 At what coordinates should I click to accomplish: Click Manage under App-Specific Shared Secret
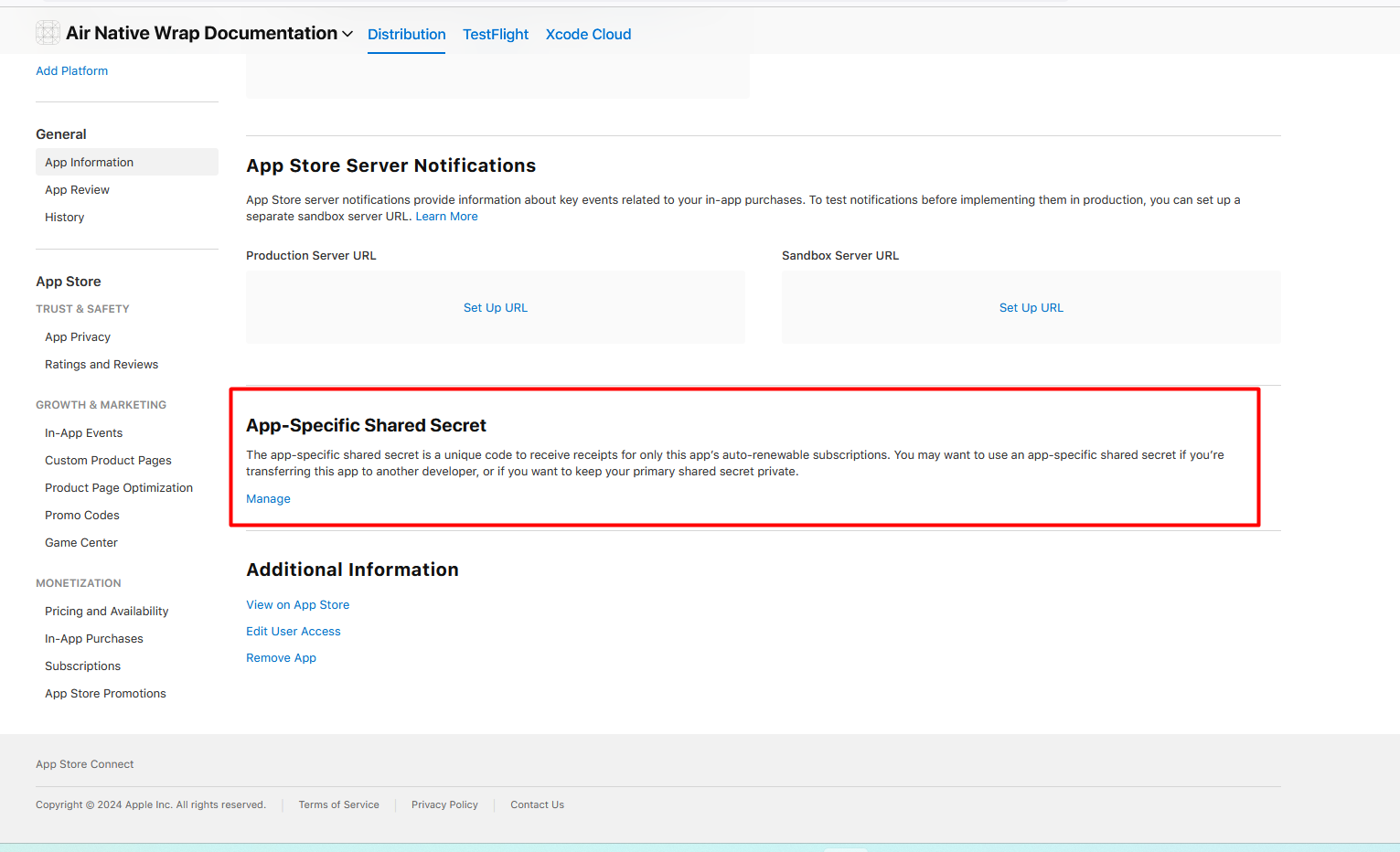tap(268, 498)
